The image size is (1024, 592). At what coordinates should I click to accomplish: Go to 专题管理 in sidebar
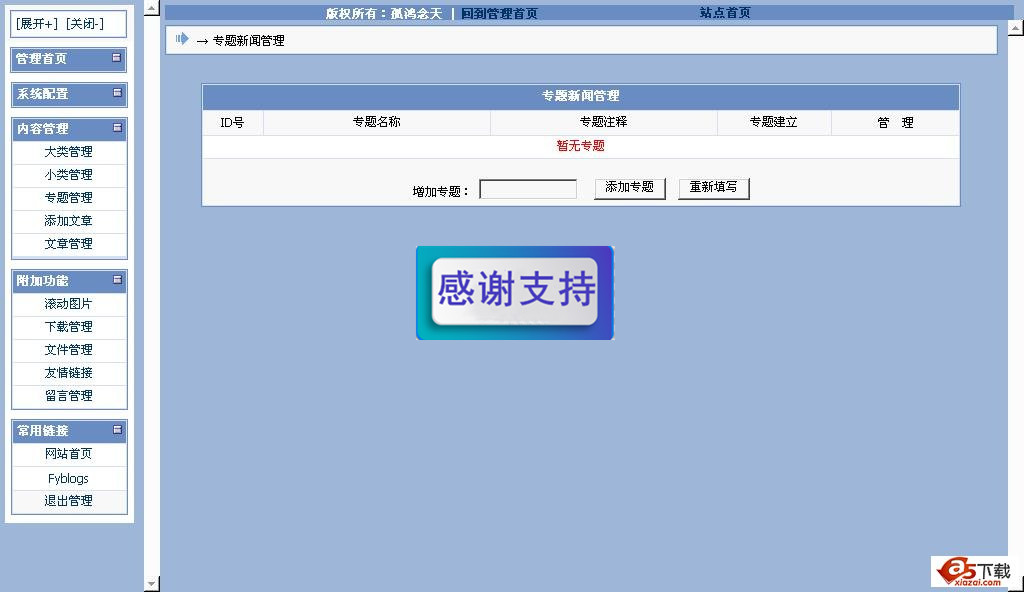69,197
